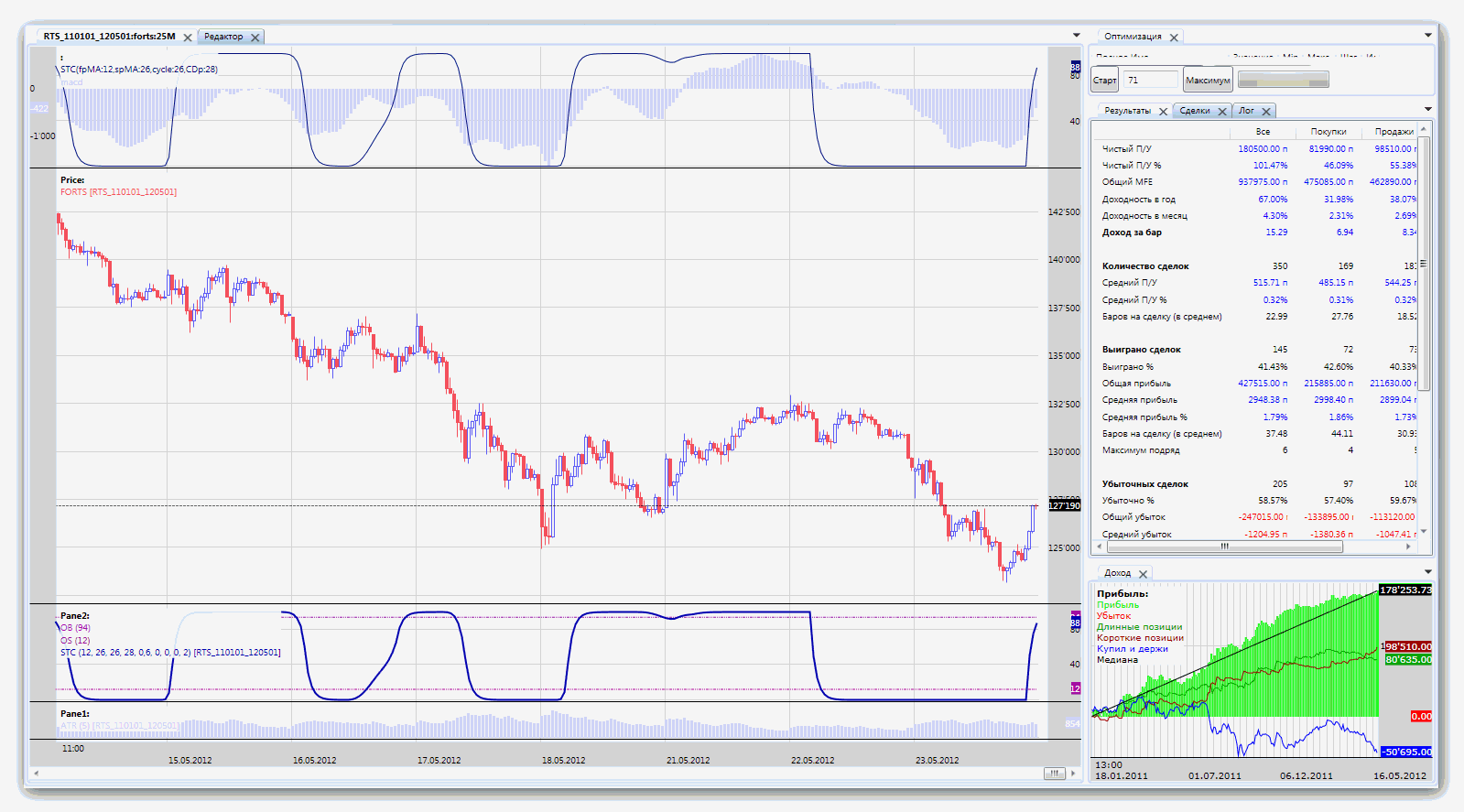1464x812 pixels.
Task: Close the Сделки tab
Action: click(1222, 112)
